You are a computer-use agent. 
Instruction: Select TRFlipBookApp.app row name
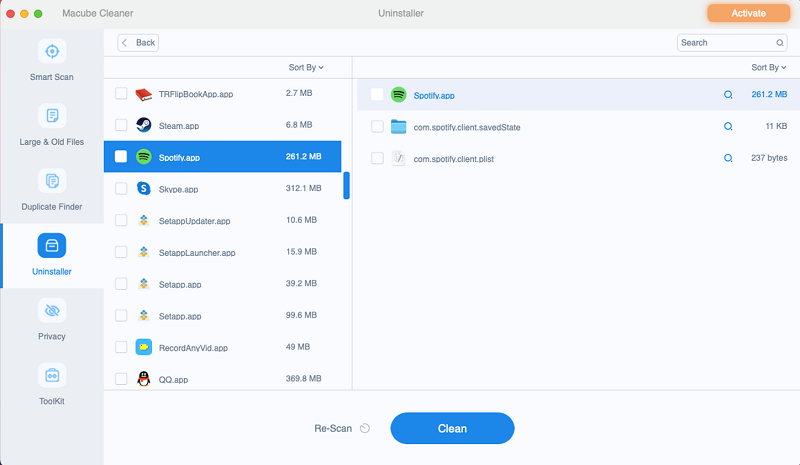195,94
